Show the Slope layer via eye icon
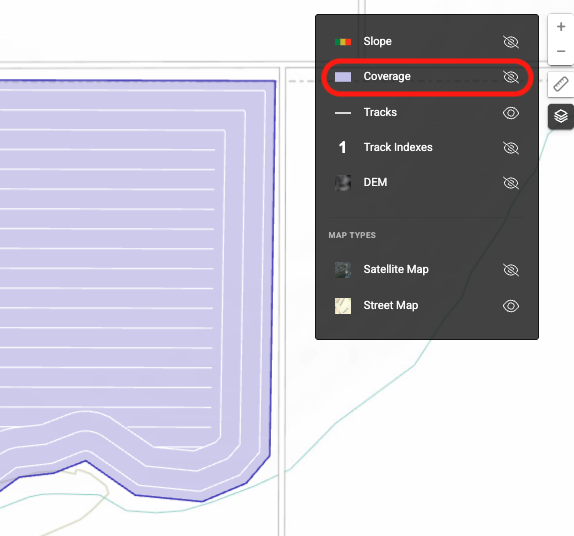The width and height of the screenshot is (574, 536). [511, 42]
